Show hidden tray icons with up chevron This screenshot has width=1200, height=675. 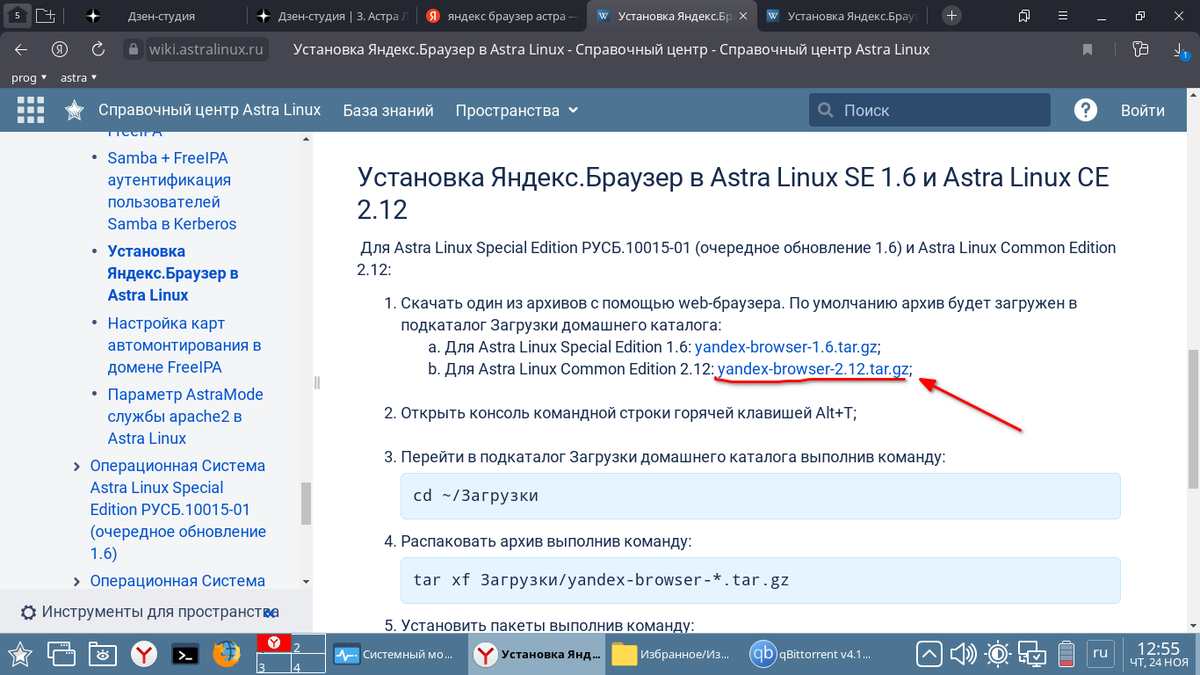click(x=929, y=654)
